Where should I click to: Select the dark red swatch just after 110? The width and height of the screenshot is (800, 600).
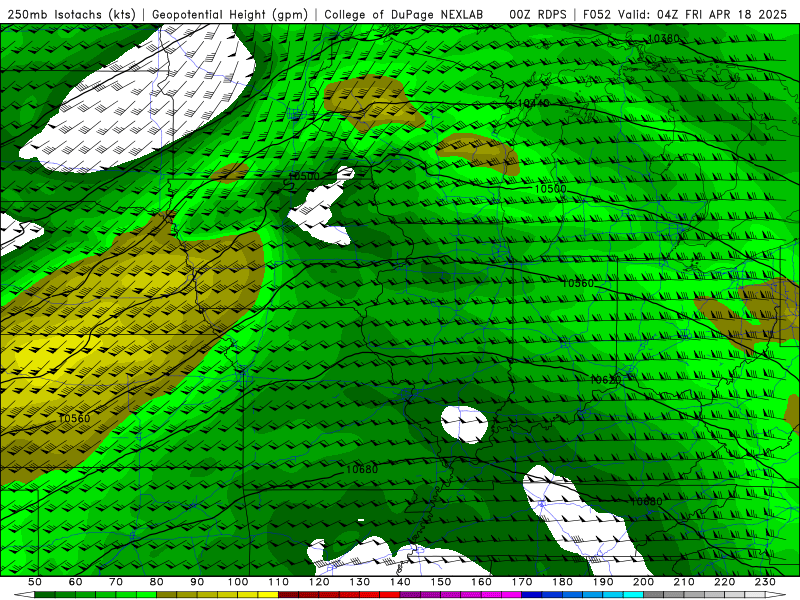288,595
